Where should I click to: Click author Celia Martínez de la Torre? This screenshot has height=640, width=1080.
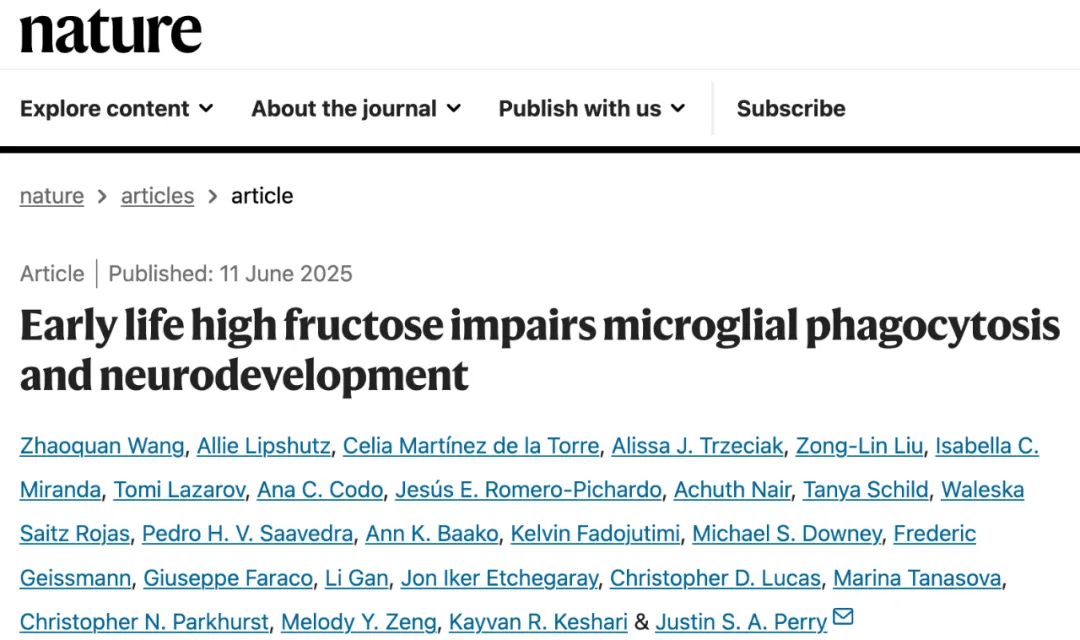click(471, 446)
